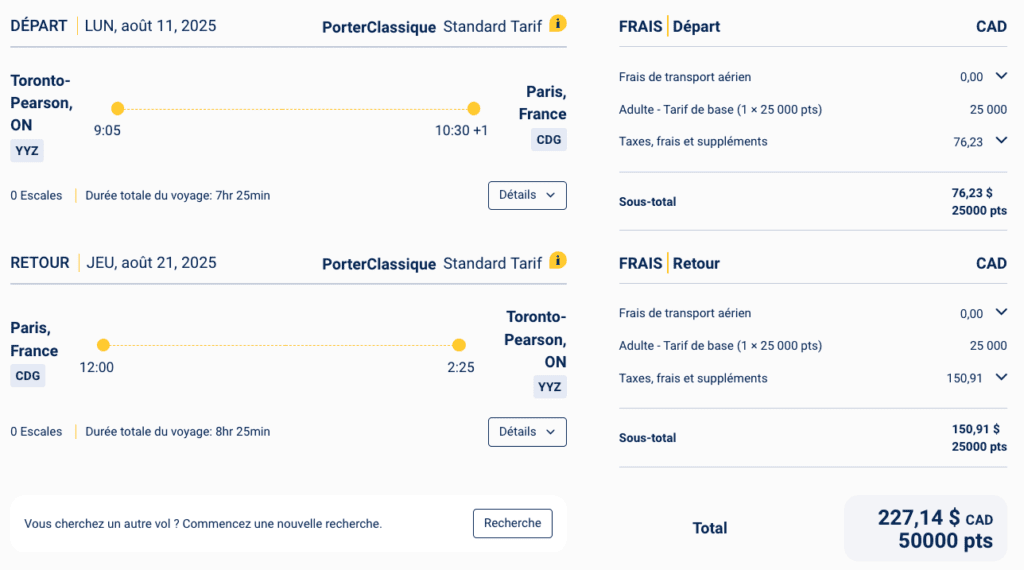
Task: Expand return Frais de transport aérien chevron
Action: click(1001, 313)
